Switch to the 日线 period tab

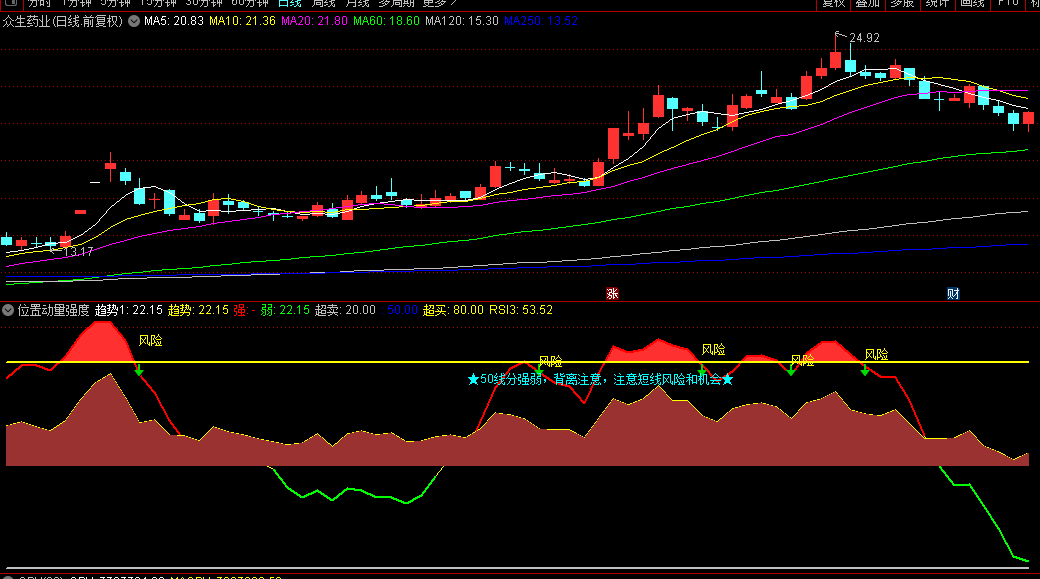tap(289, 3)
